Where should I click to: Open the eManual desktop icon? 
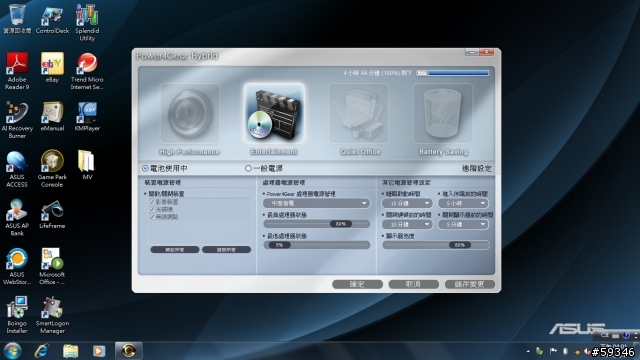point(52,116)
